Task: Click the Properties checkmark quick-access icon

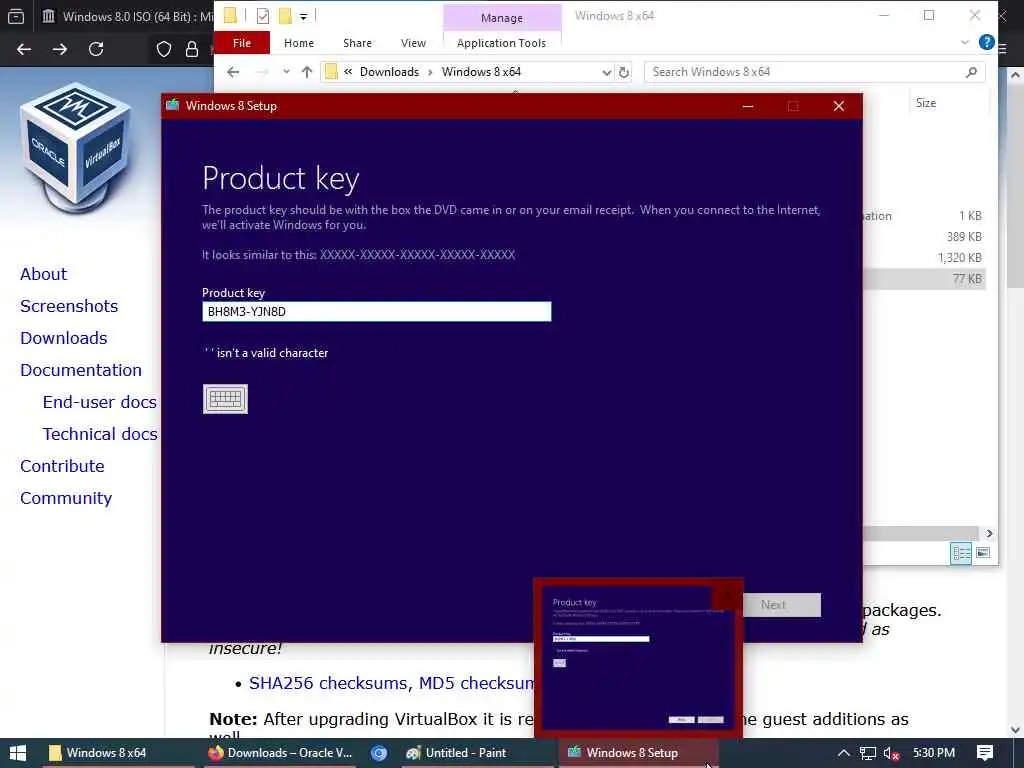Action: [x=263, y=16]
